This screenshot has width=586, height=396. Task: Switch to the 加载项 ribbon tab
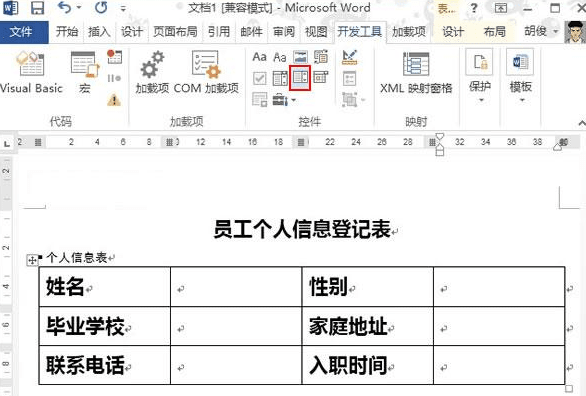(x=409, y=31)
